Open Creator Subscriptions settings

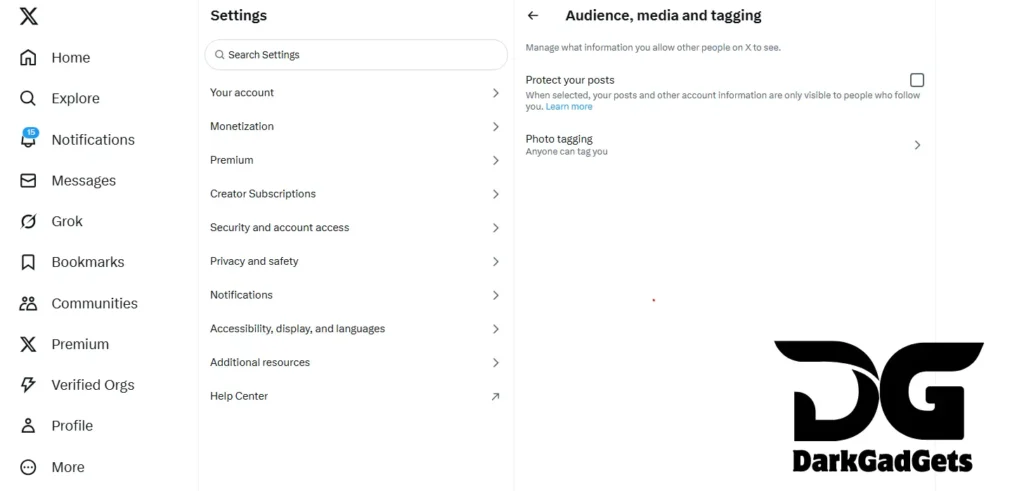pos(356,194)
